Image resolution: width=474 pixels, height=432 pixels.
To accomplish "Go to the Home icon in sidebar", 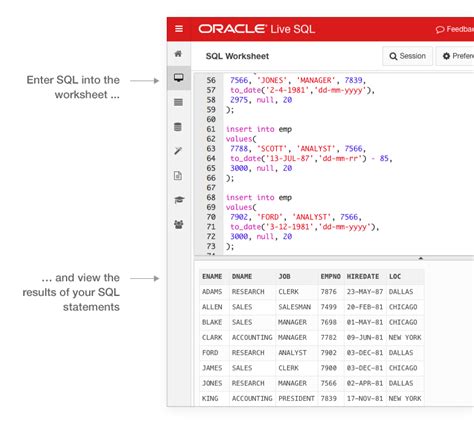I will tap(178, 54).
